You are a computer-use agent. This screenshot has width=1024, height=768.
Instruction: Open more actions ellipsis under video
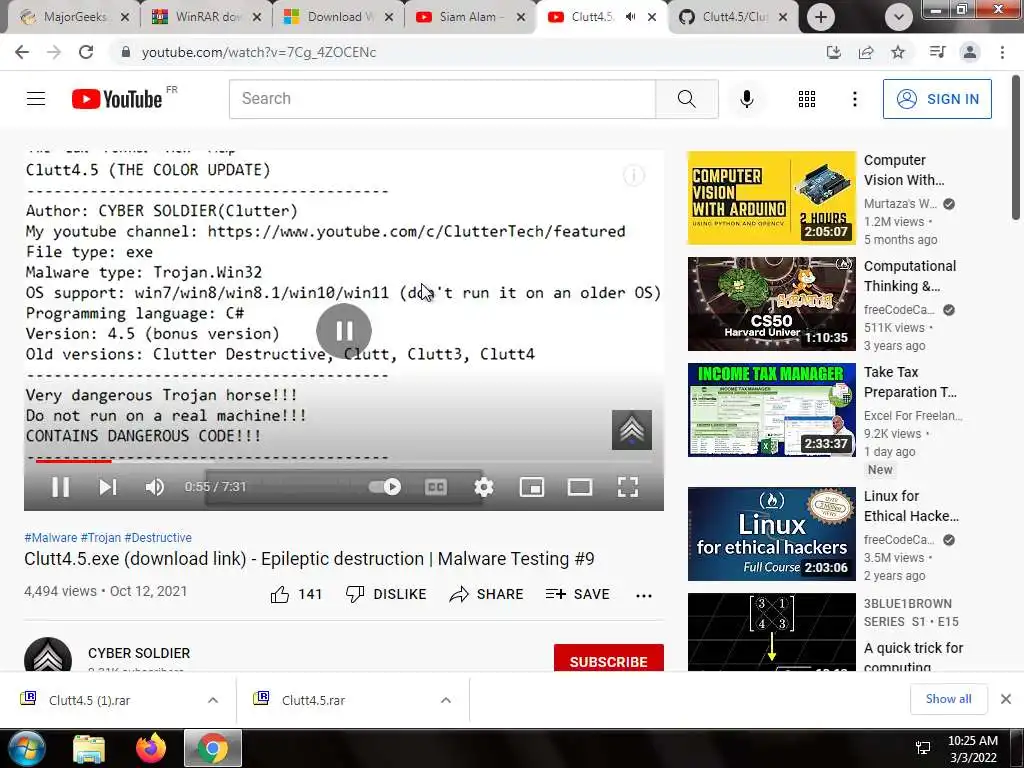coord(644,595)
